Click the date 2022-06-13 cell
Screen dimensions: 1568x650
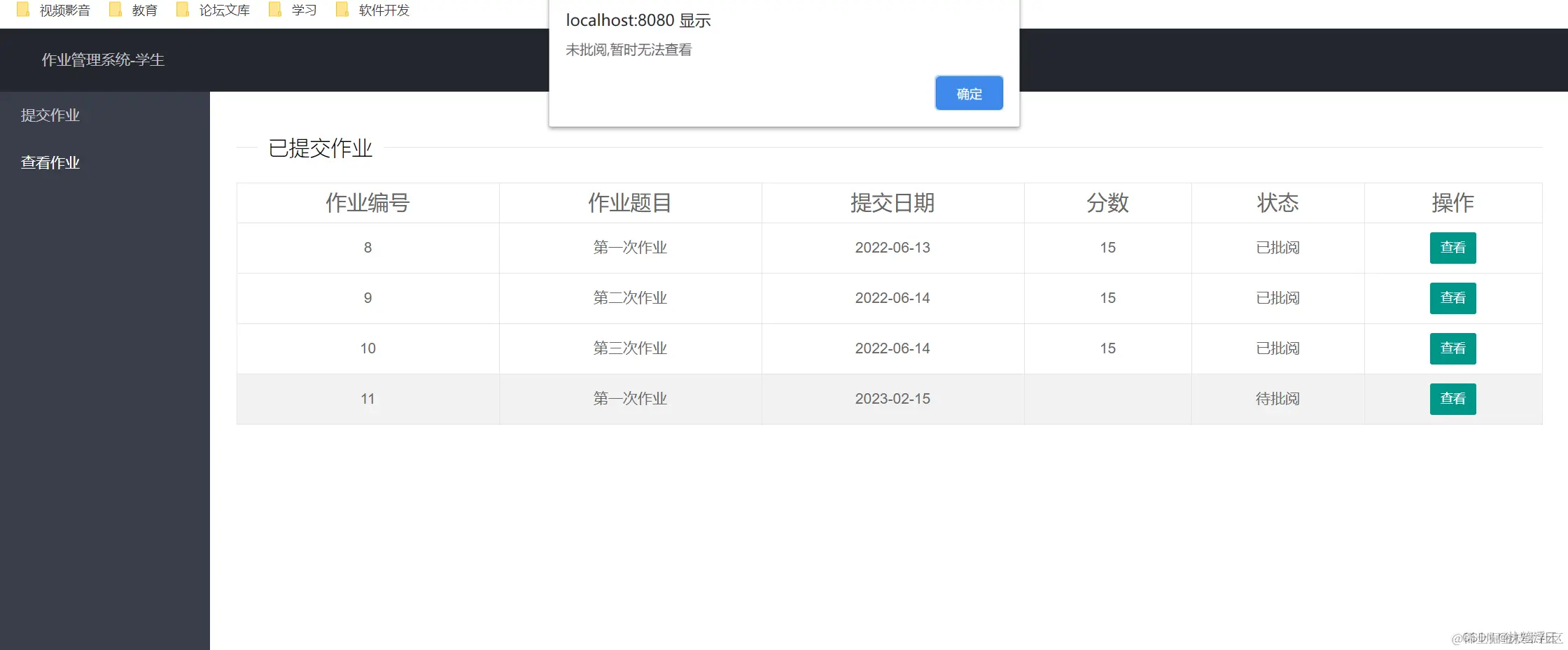point(892,248)
